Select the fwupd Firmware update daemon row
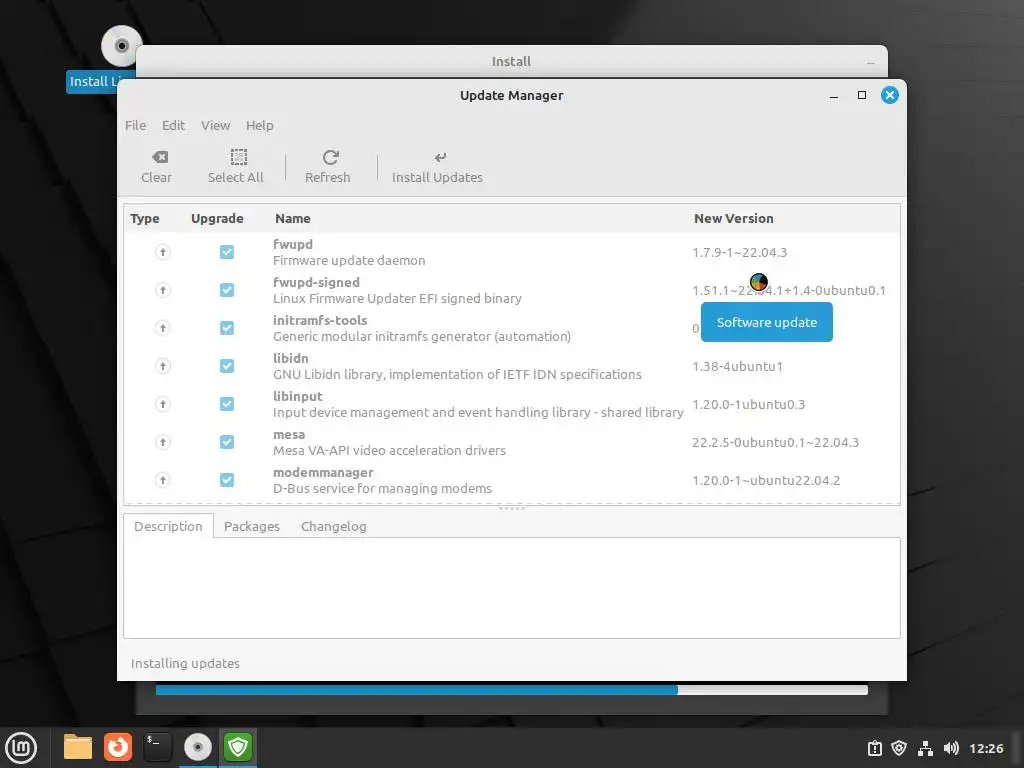The image size is (1024, 768). pyautogui.click(x=512, y=252)
